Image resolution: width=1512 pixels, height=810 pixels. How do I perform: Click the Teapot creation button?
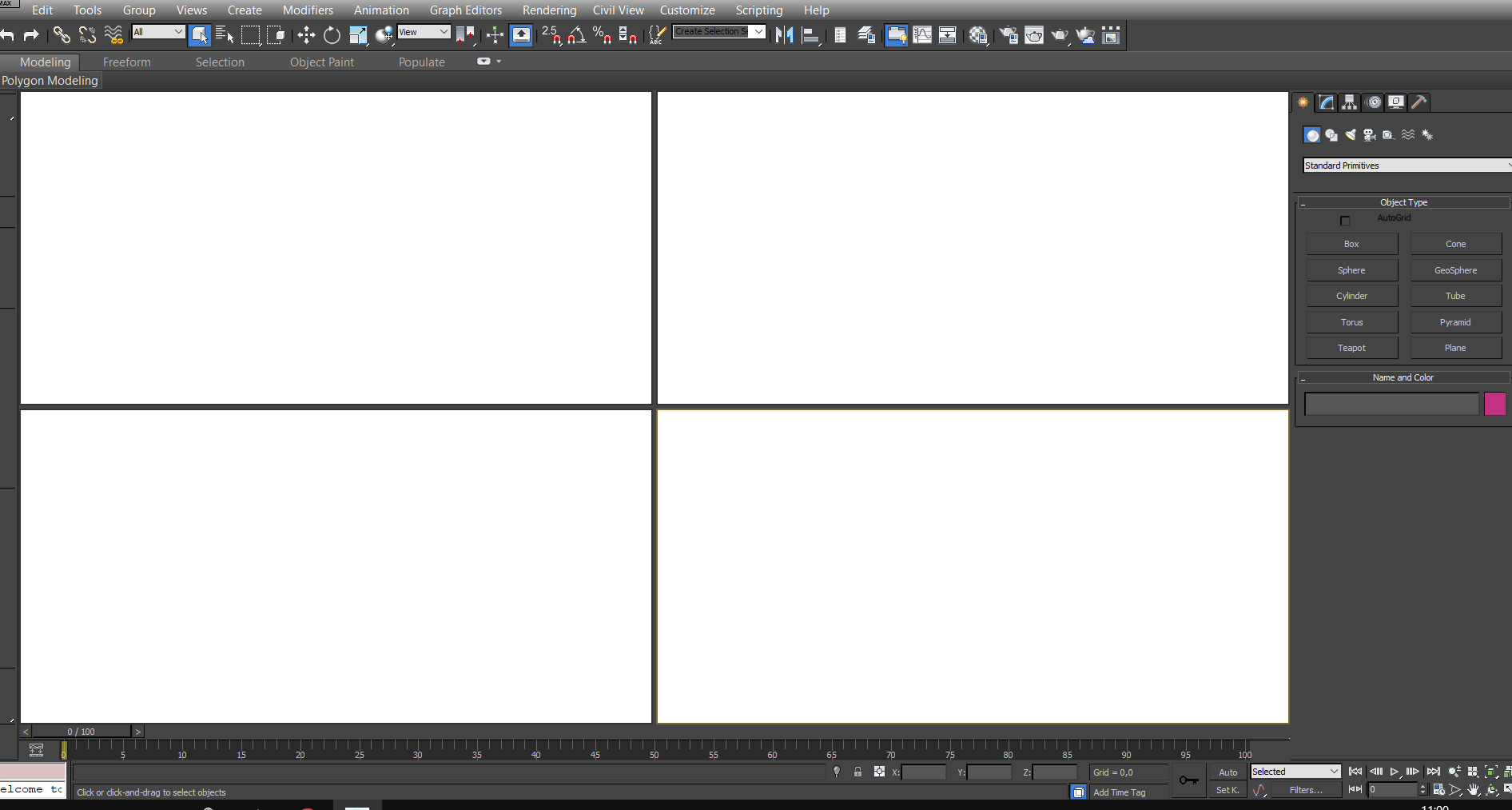[1351, 347]
